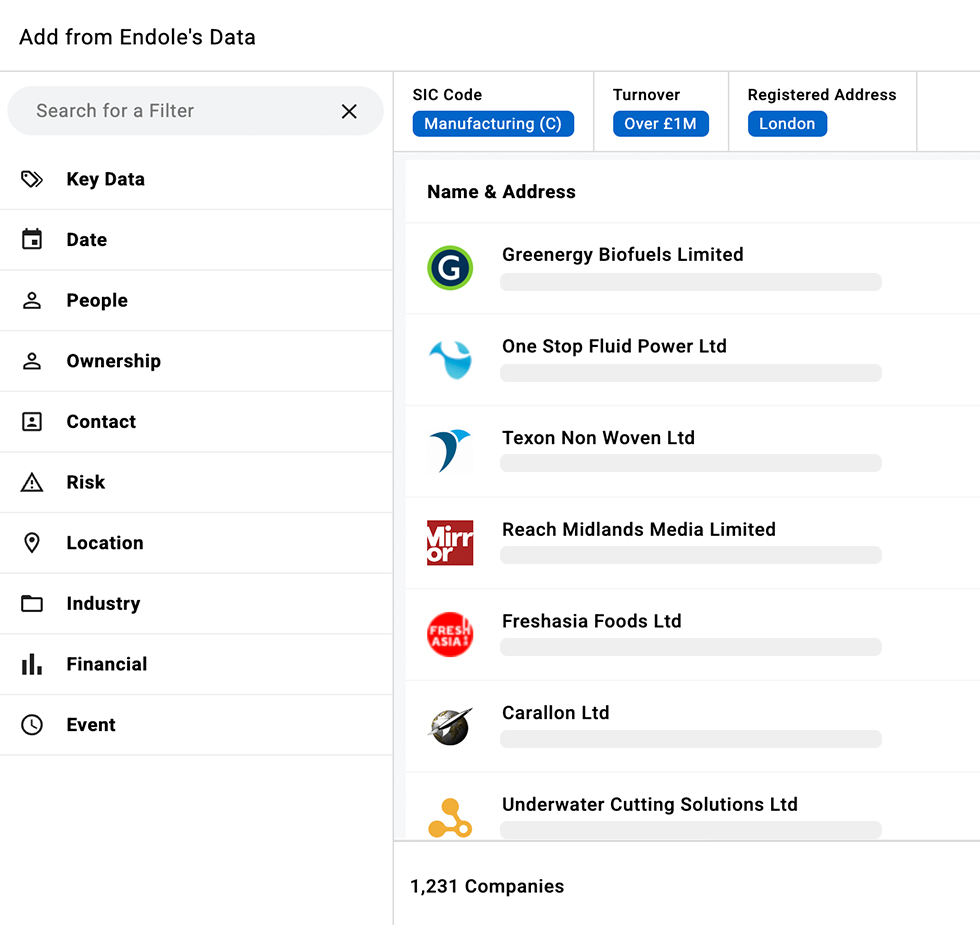Screen dimensions: 980x925
Task: Select the London registered address chip
Action: coord(787,124)
